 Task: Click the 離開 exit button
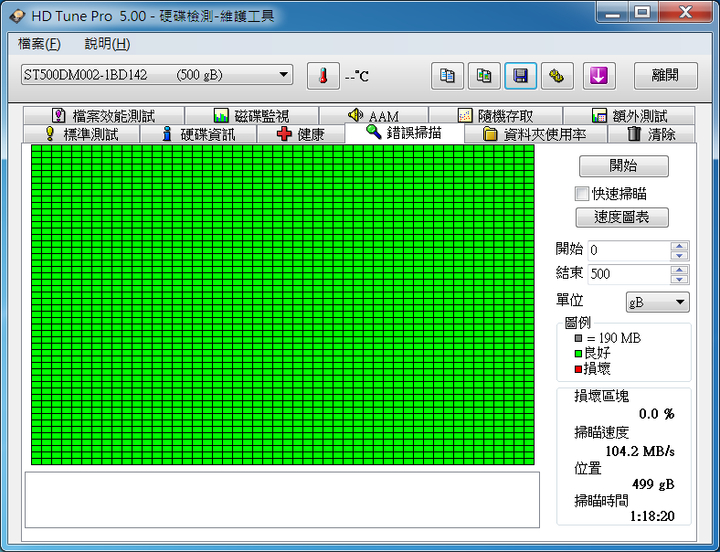(665, 76)
